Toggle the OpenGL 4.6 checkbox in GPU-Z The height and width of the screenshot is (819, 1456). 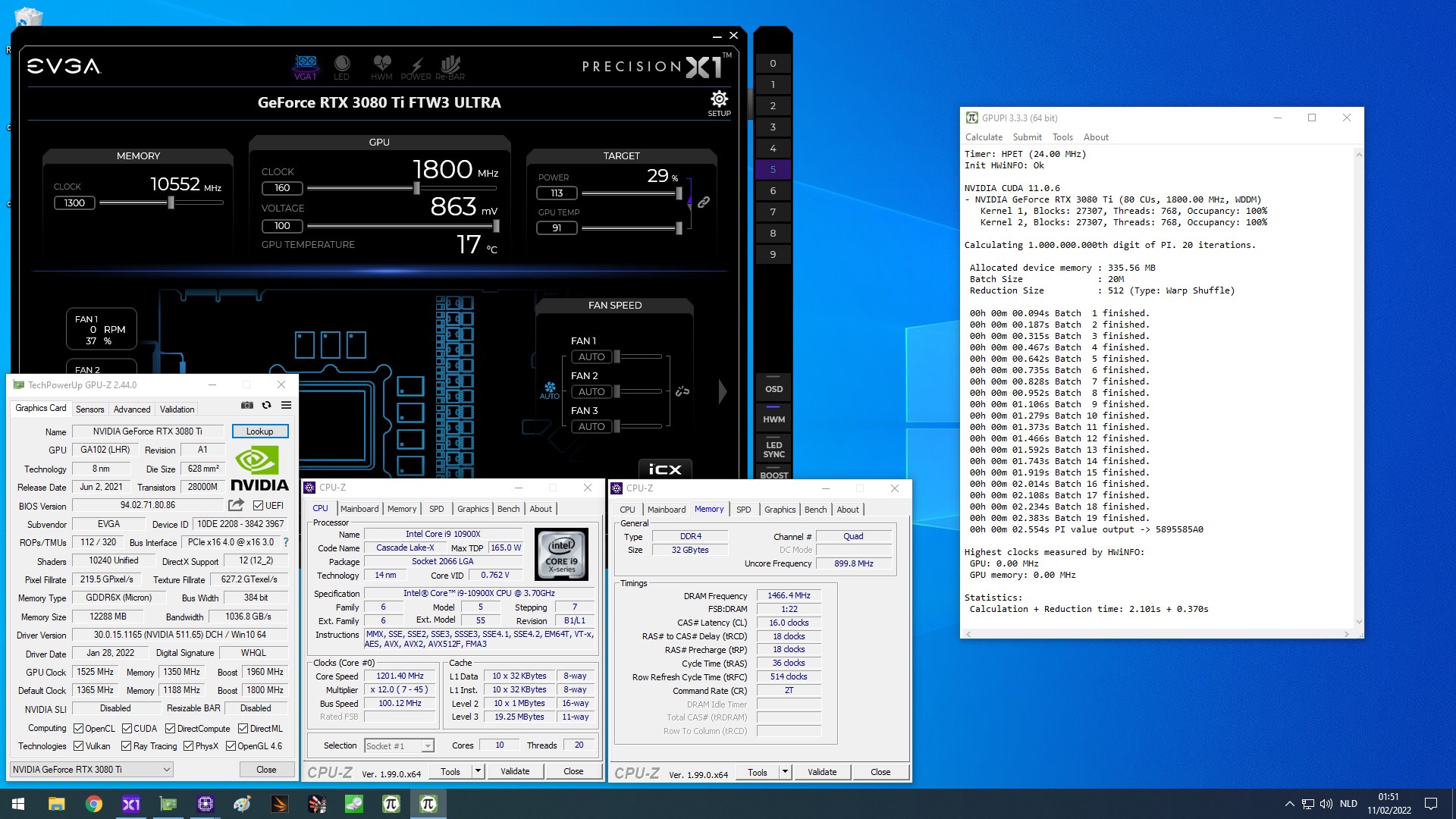click(231, 746)
